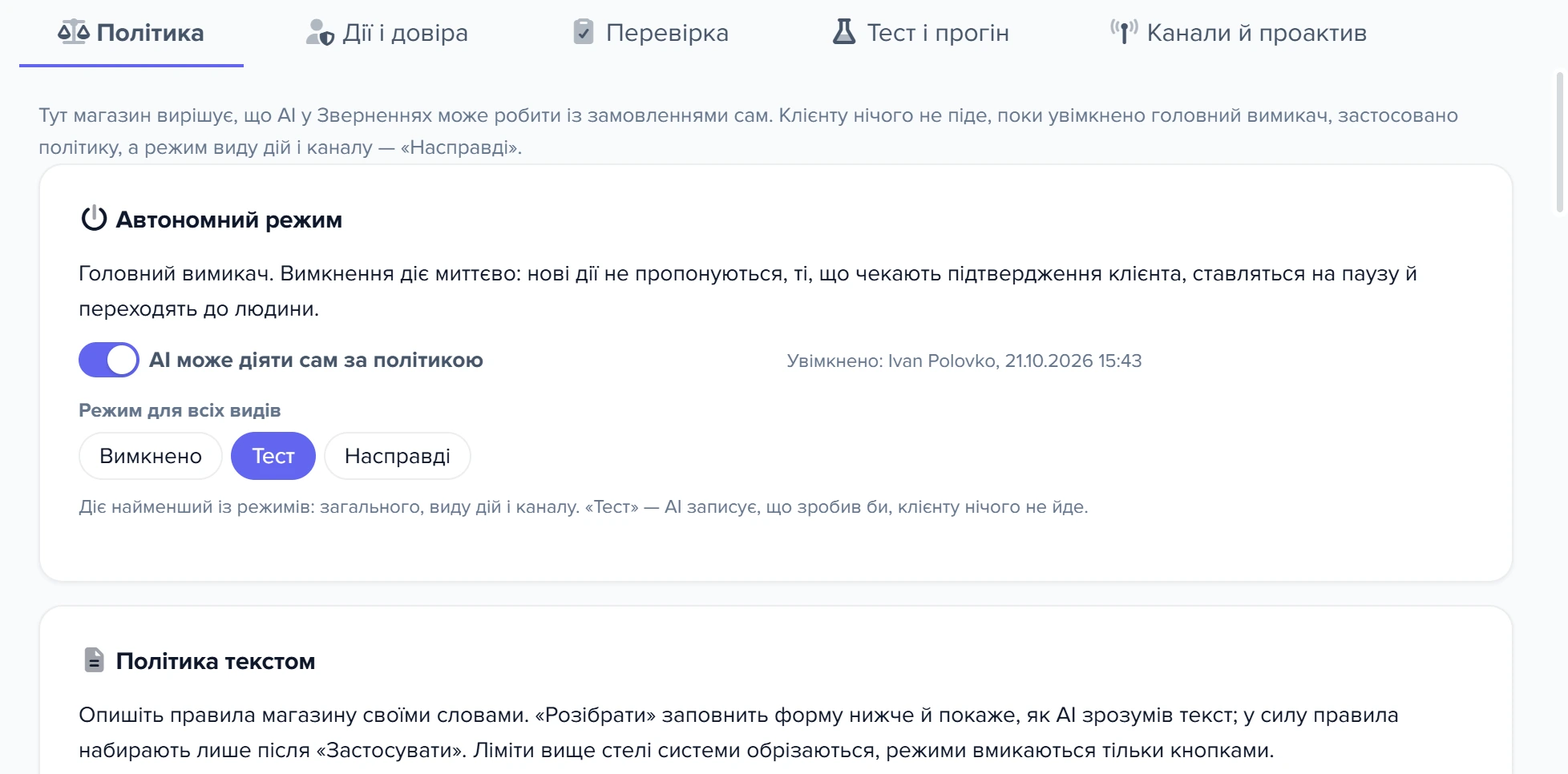Click the user-shield icon on Дії і довіра
The image size is (1568, 774).
pos(320,33)
